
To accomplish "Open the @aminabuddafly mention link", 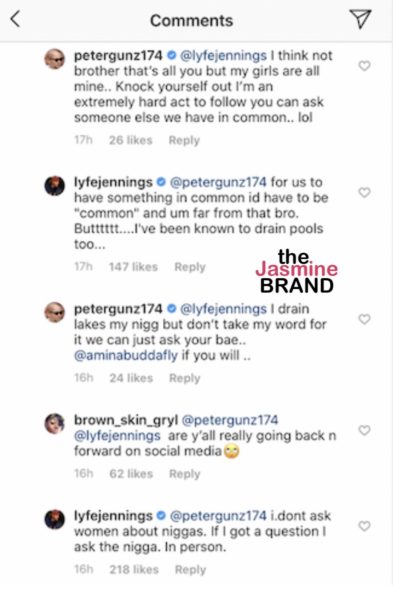I will click(126, 355).
